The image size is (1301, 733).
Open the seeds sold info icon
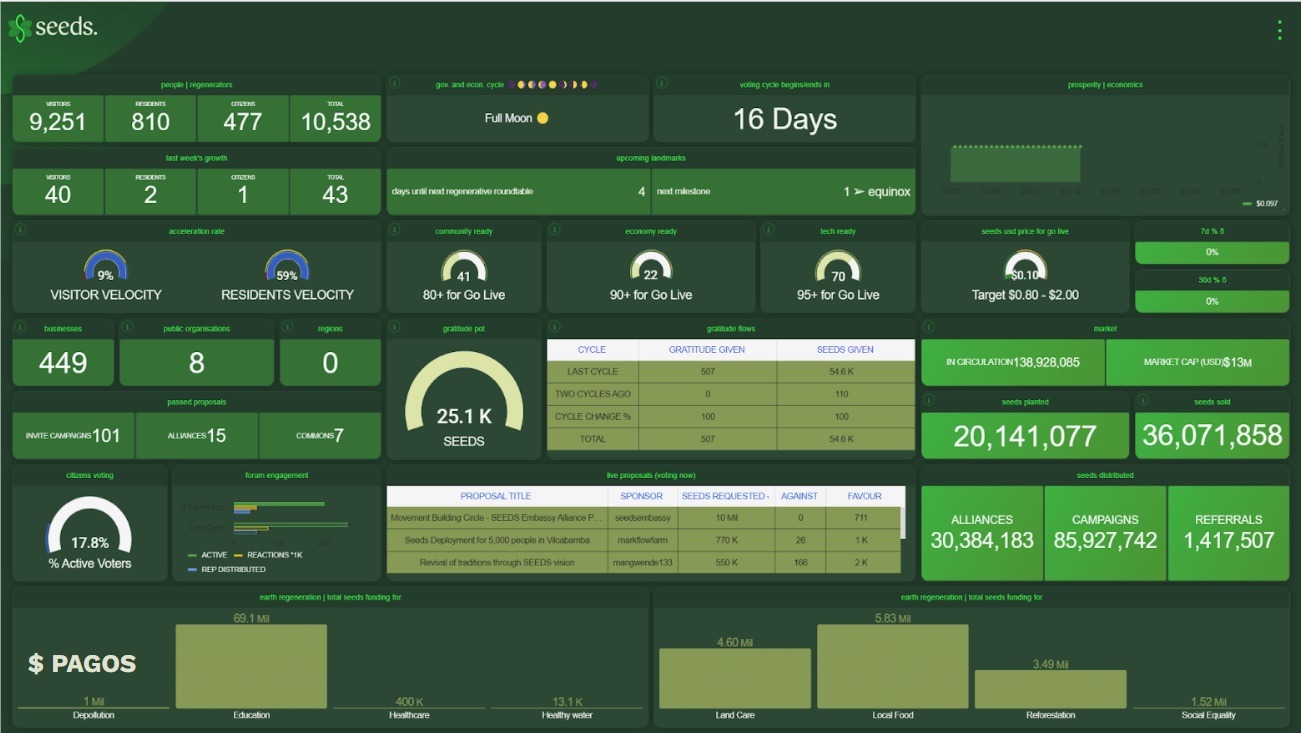pyautogui.click(x=1142, y=401)
